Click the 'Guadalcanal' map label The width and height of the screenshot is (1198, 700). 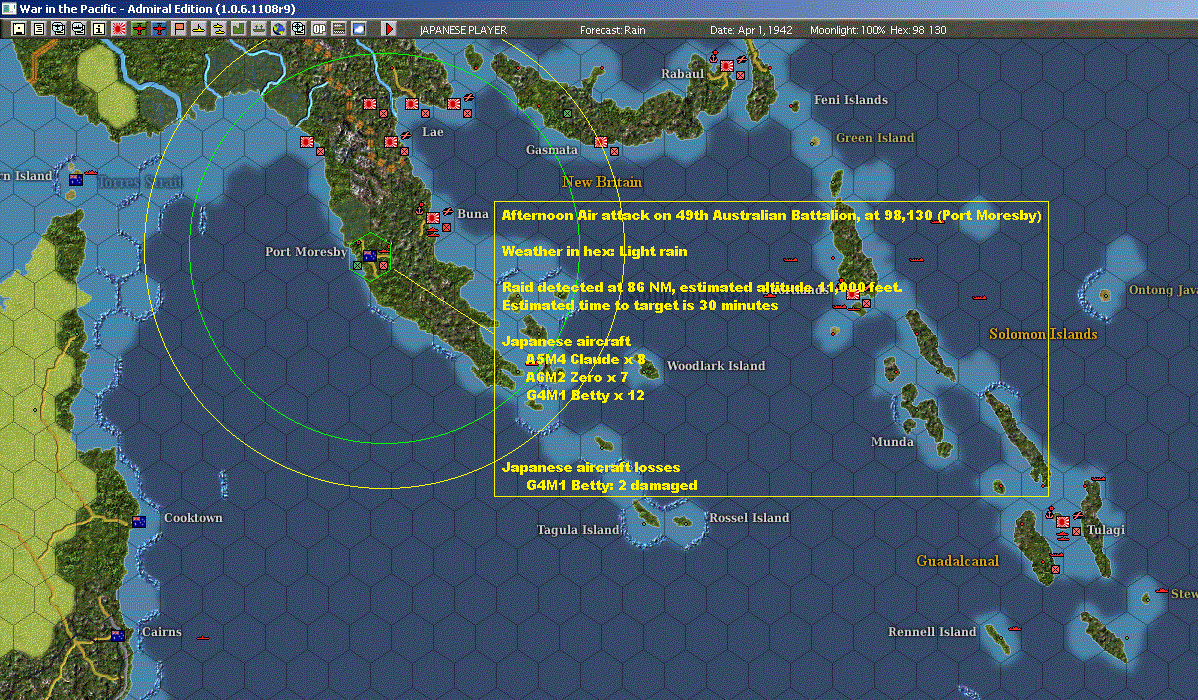click(x=957, y=561)
